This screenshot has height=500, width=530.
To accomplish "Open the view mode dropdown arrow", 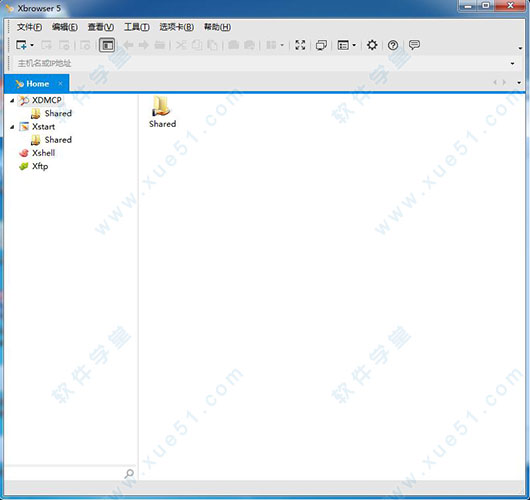I will (354, 45).
